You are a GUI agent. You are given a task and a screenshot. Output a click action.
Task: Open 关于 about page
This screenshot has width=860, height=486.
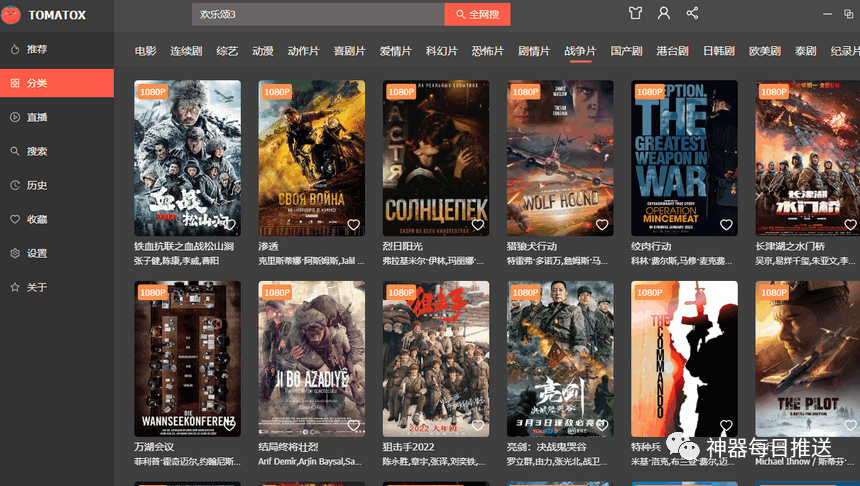57,287
